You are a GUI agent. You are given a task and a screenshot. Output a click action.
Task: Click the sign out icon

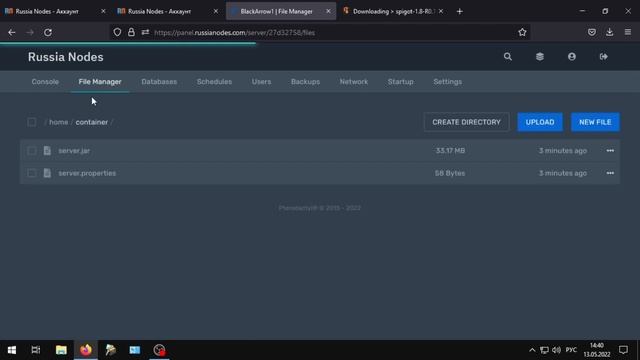(x=604, y=57)
